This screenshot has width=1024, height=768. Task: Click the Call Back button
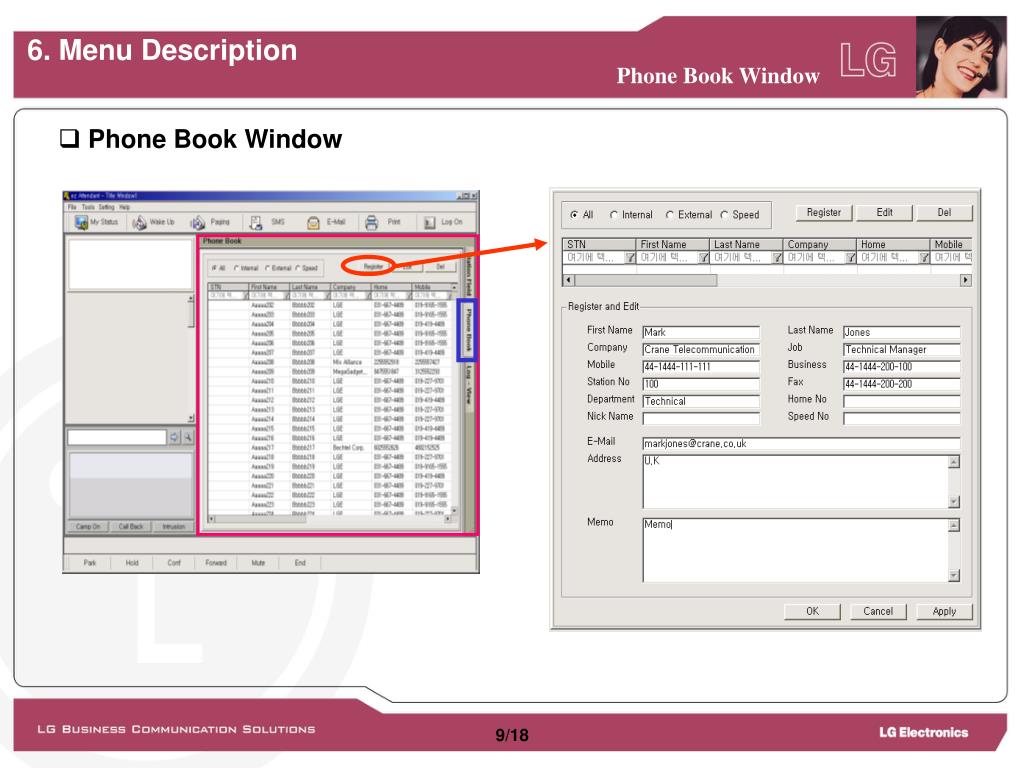tap(131, 526)
